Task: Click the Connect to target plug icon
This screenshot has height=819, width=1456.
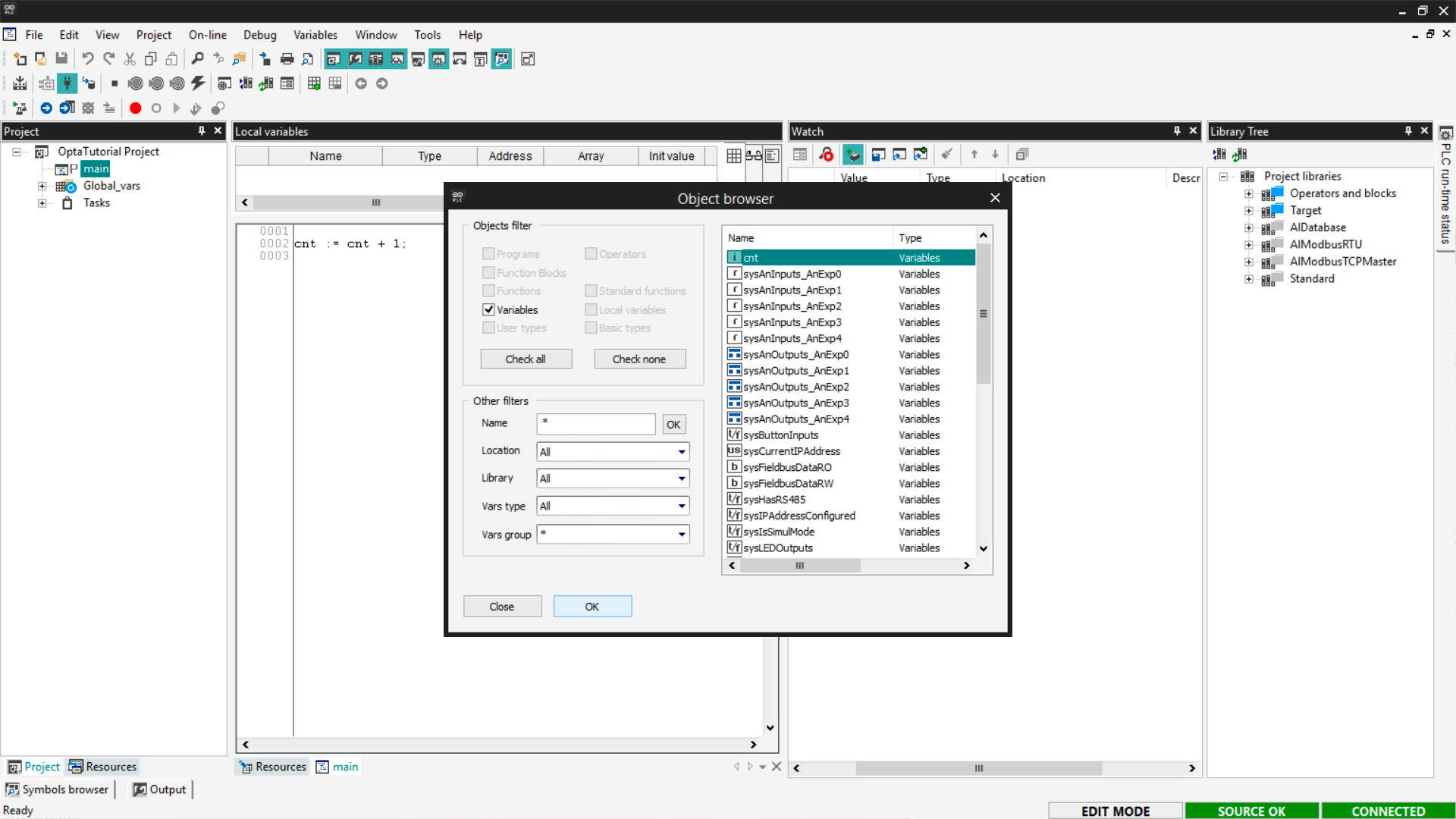Action: (x=67, y=83)
